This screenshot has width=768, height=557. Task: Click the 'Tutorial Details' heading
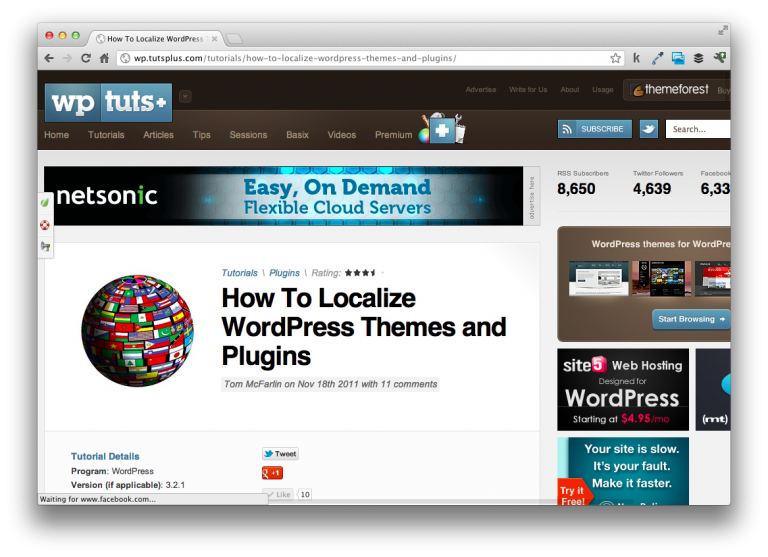(x=105, y=457)
